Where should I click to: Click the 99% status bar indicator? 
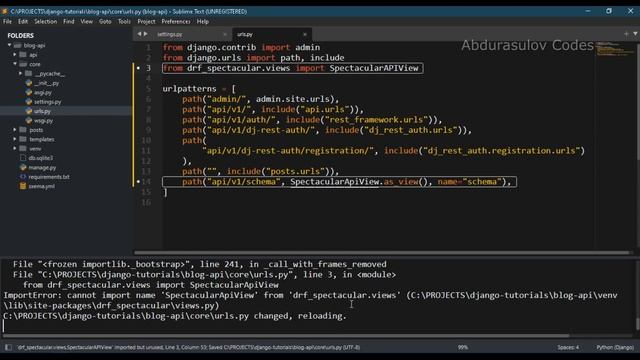coord(462,347)
